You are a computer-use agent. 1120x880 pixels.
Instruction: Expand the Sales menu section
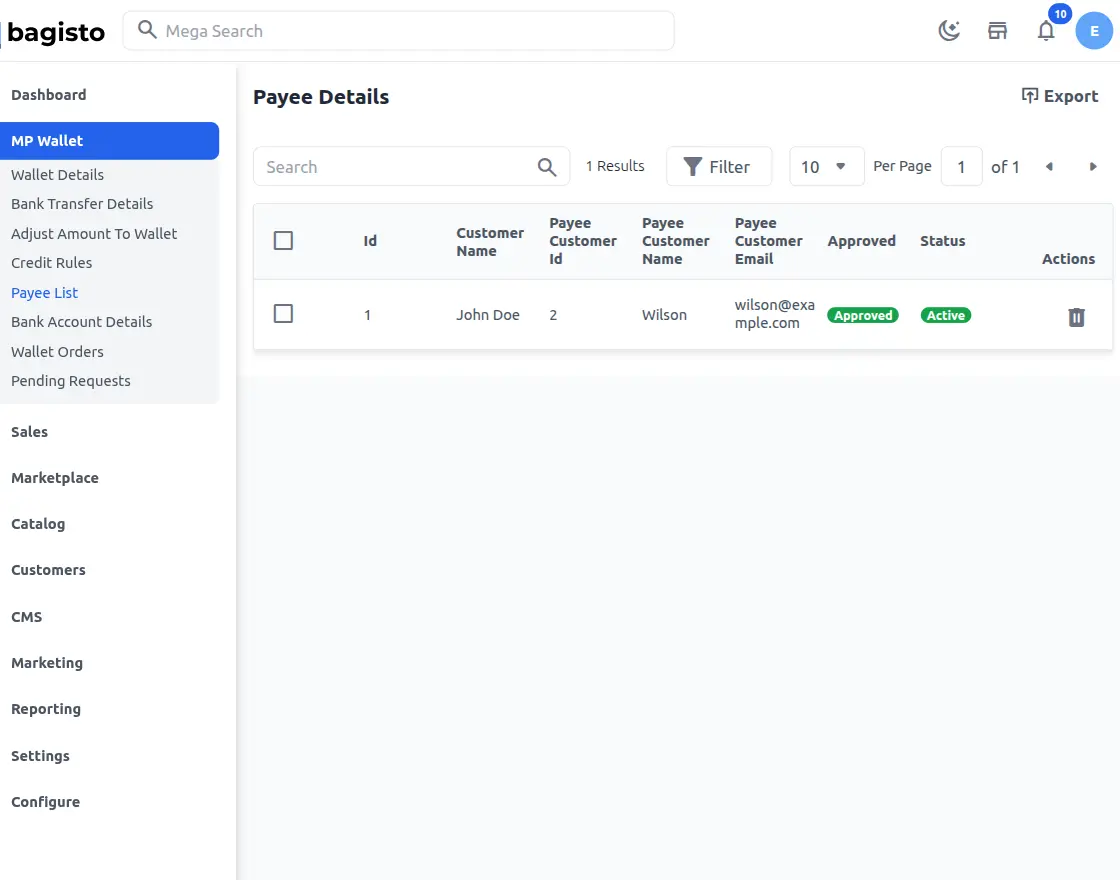30,432
